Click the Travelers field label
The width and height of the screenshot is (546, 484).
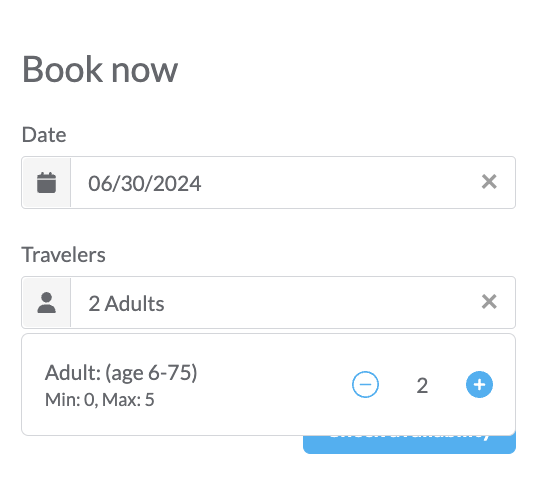pyautogui.click(x=63, y=255)
